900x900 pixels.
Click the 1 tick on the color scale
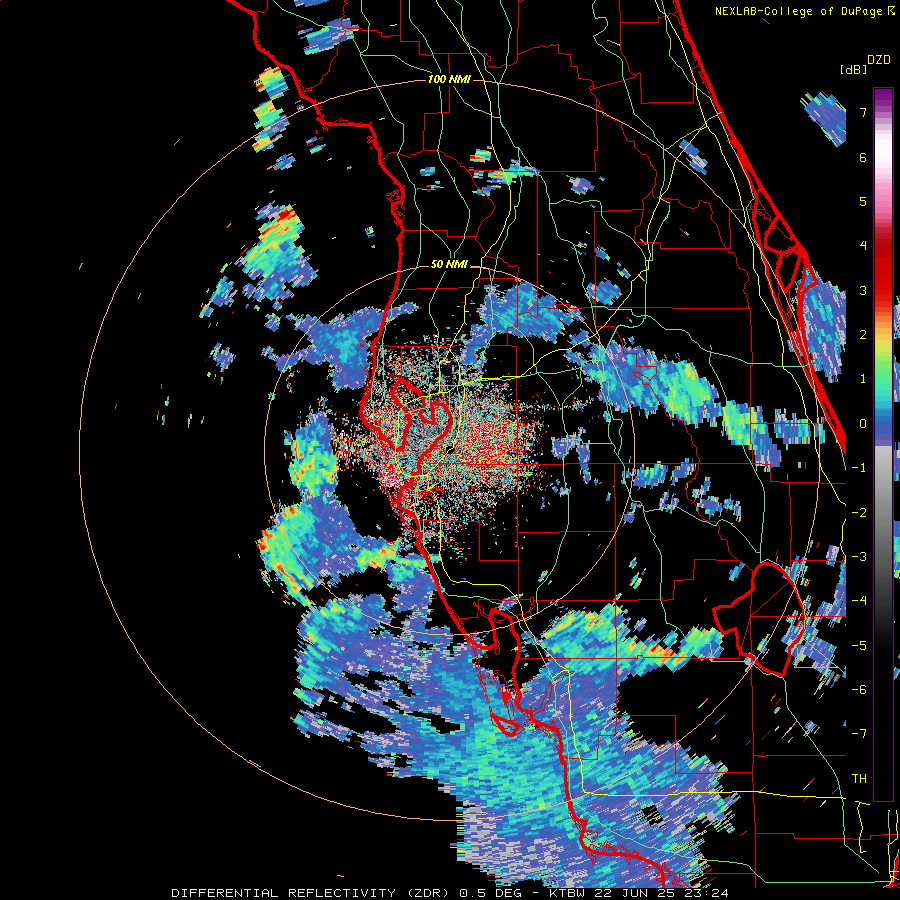(863, 379)
